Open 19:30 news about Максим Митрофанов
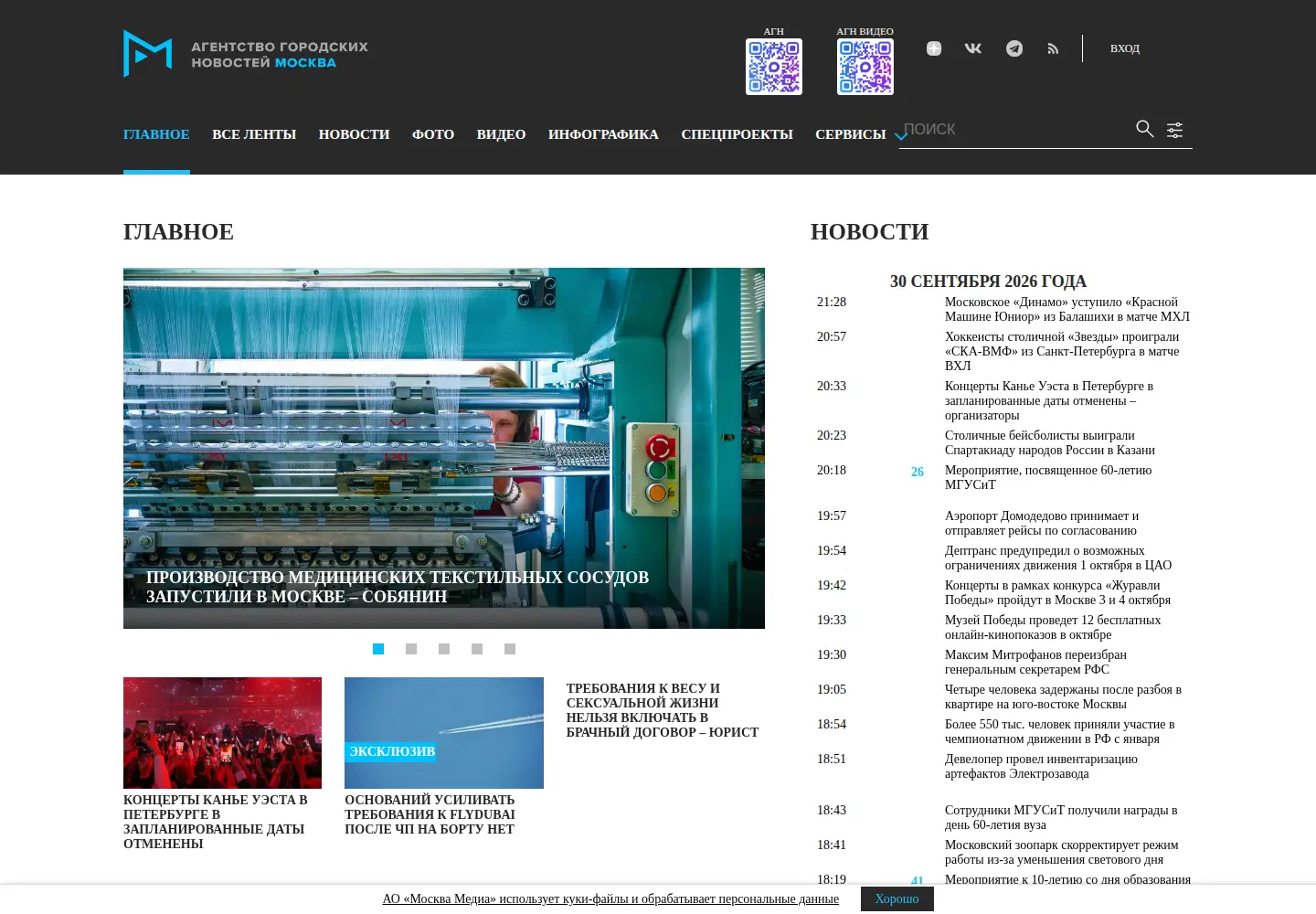Screen dimensions: 1316x914 click(1036, 662)
